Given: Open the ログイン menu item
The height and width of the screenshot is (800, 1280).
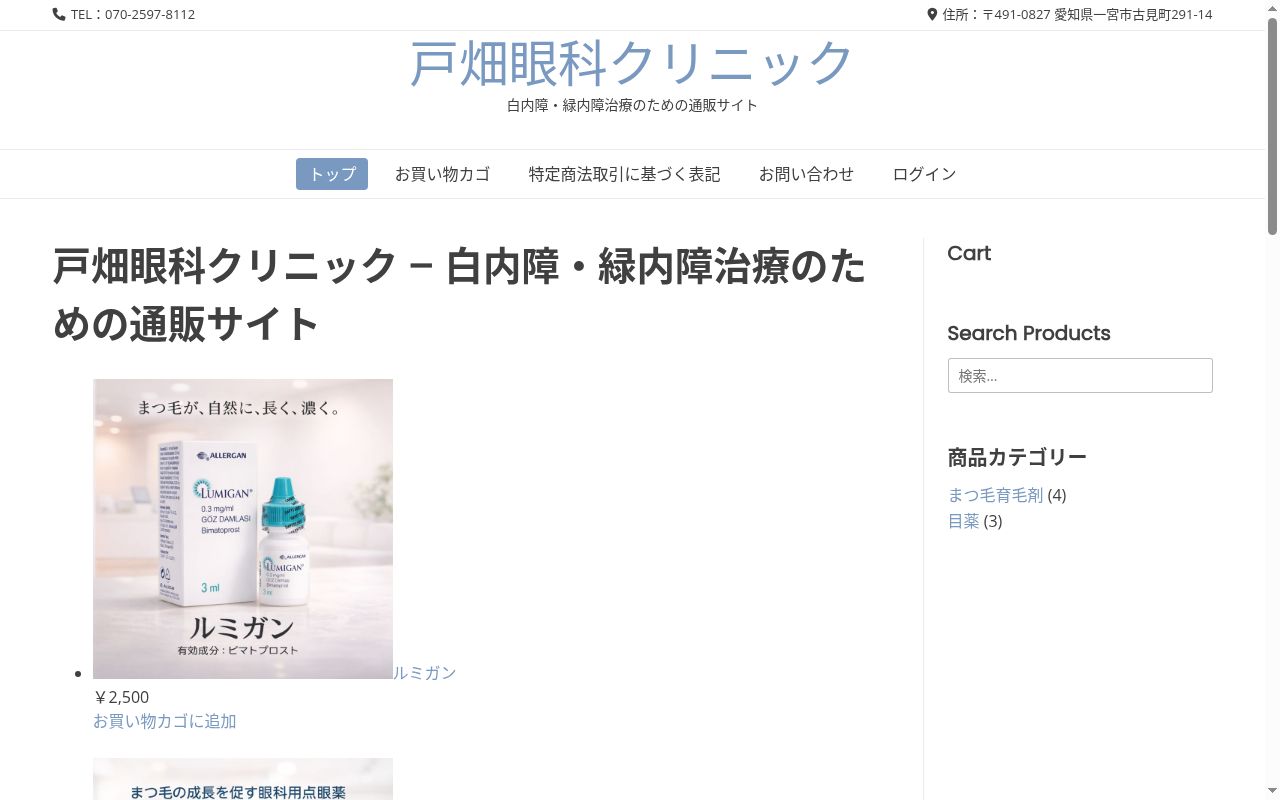Looking at the screenshot, I should [x=924, y=174].
